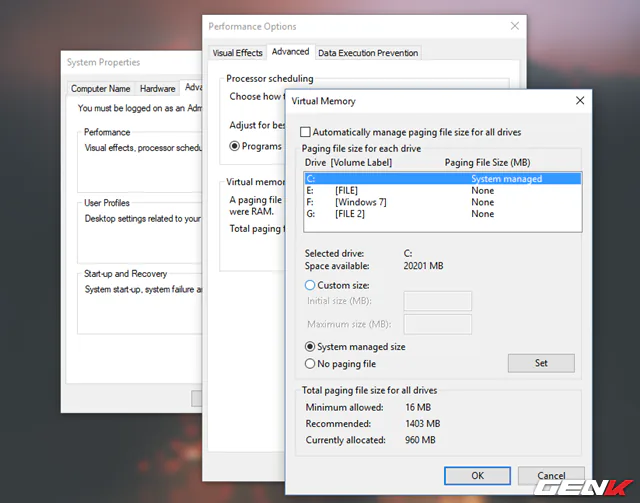
Task: Click the Drive [Volume Label] column header
Action: [x=348, y=162]
